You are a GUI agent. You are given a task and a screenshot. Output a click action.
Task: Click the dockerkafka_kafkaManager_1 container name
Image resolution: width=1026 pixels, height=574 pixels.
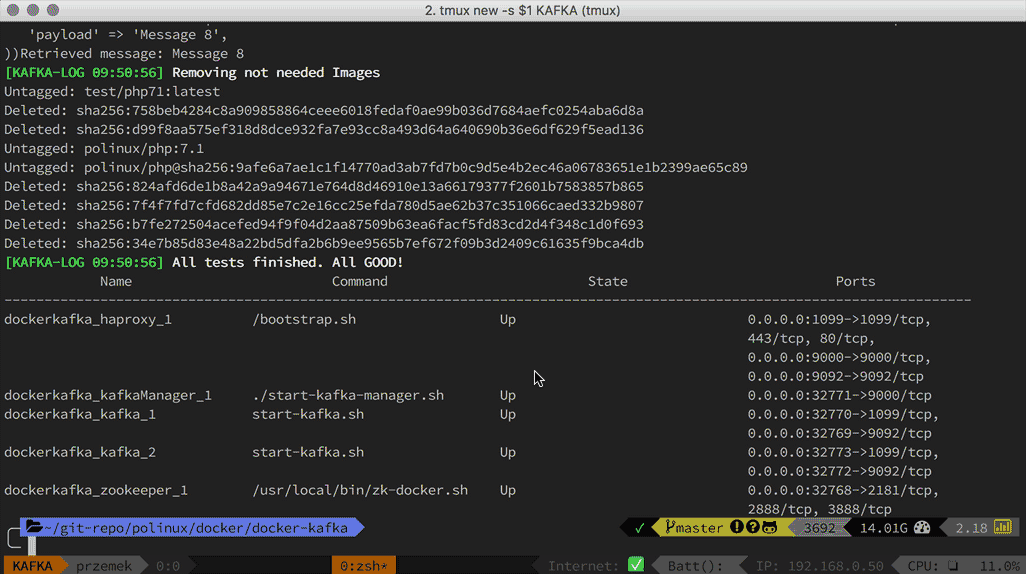(x=108, y=395)
